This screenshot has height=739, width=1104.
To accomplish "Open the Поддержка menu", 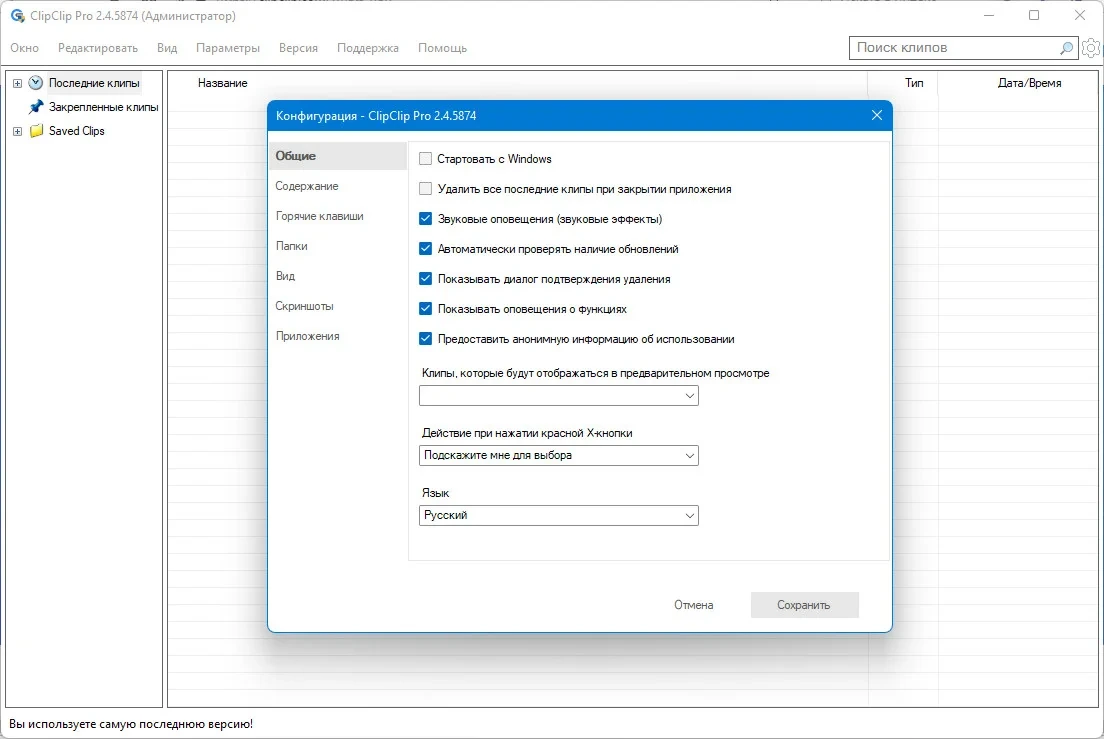I will point(368,48).
